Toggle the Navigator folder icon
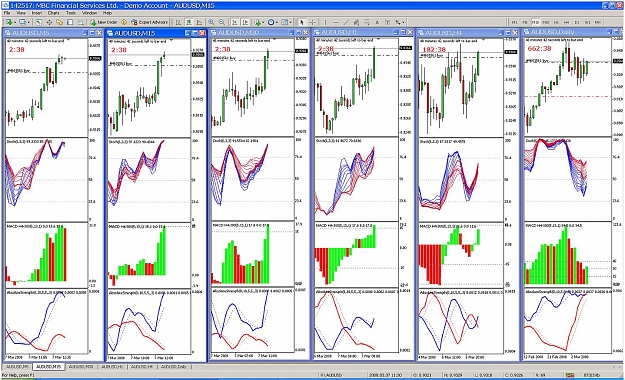The image size is (625, 380). point(59,22)
